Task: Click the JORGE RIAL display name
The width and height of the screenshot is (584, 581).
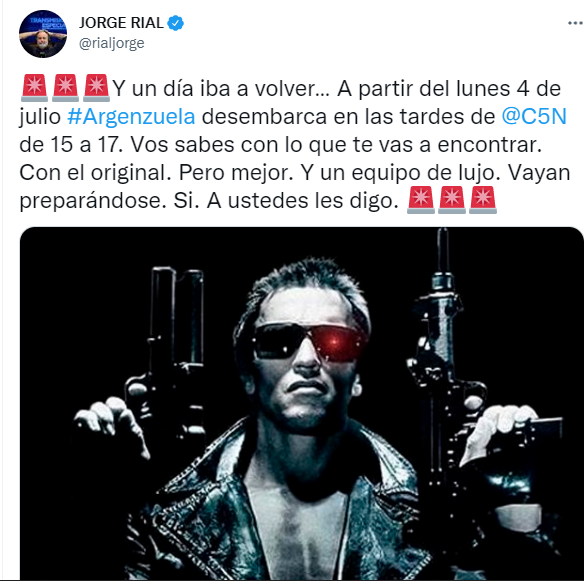Action: (x=121, y=23)
